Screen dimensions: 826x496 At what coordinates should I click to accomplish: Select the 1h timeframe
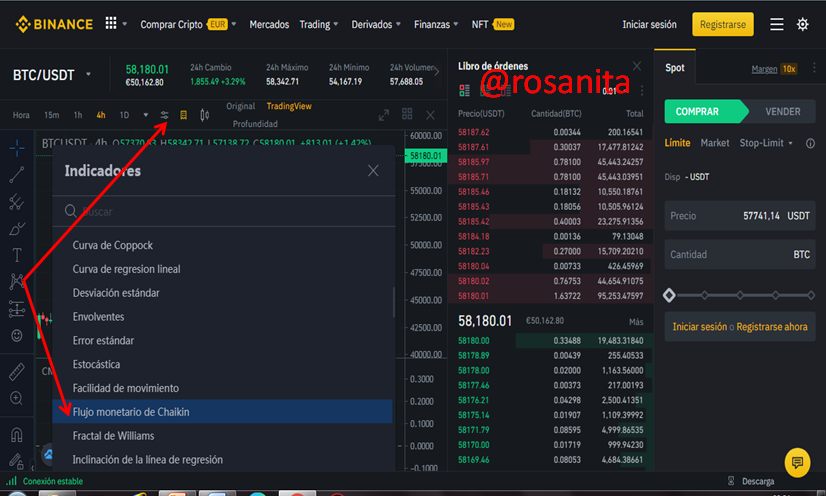tap(78, 115)
